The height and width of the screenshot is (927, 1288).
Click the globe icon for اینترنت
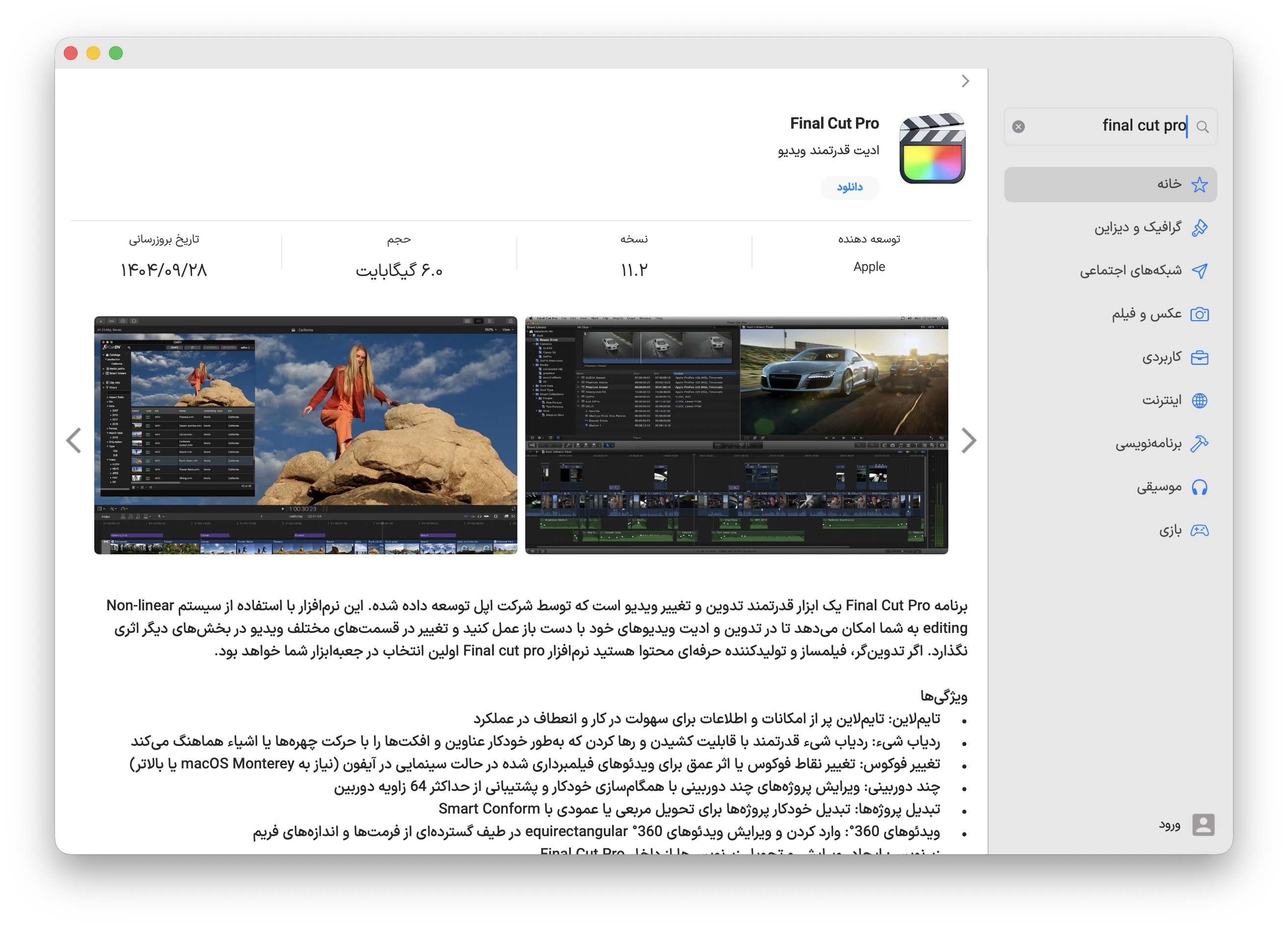[x=1200, y=400]
